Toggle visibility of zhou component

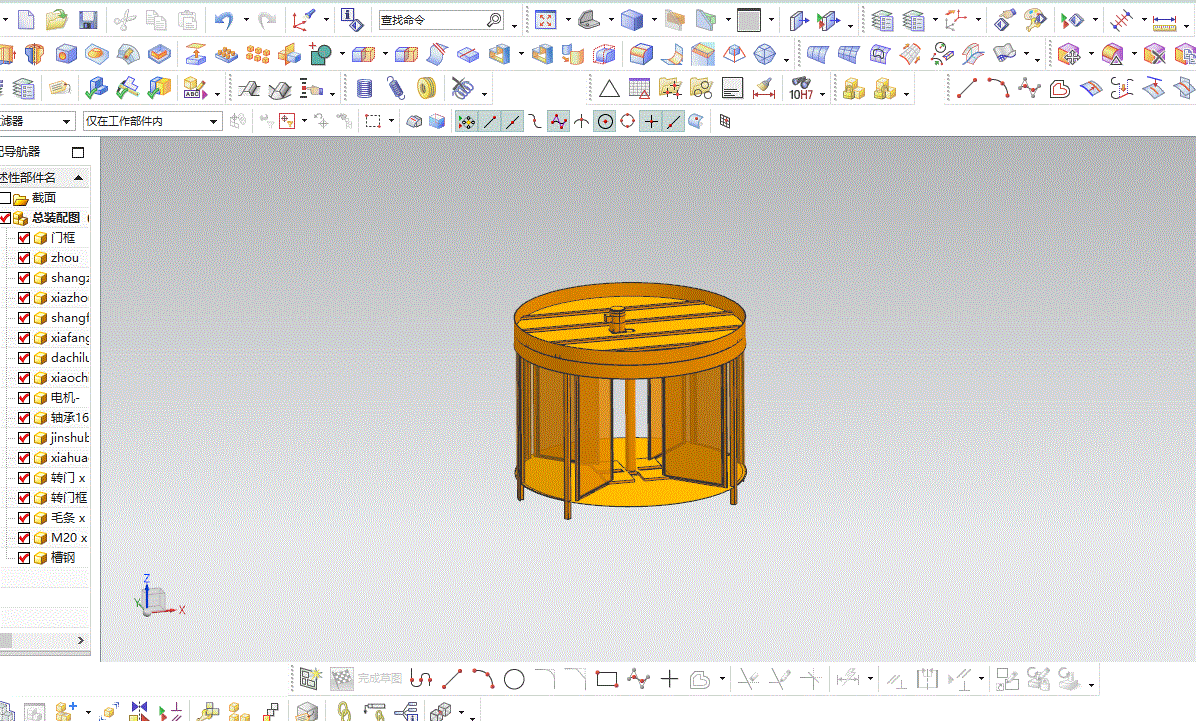tap(24, 258)
